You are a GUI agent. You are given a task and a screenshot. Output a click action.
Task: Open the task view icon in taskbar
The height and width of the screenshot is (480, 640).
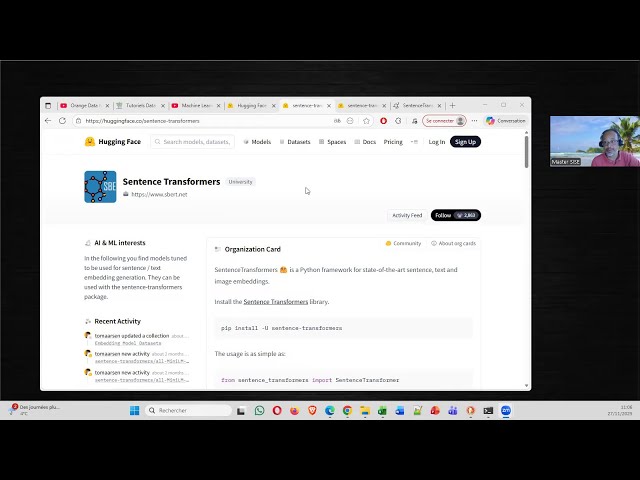point(241,410)
